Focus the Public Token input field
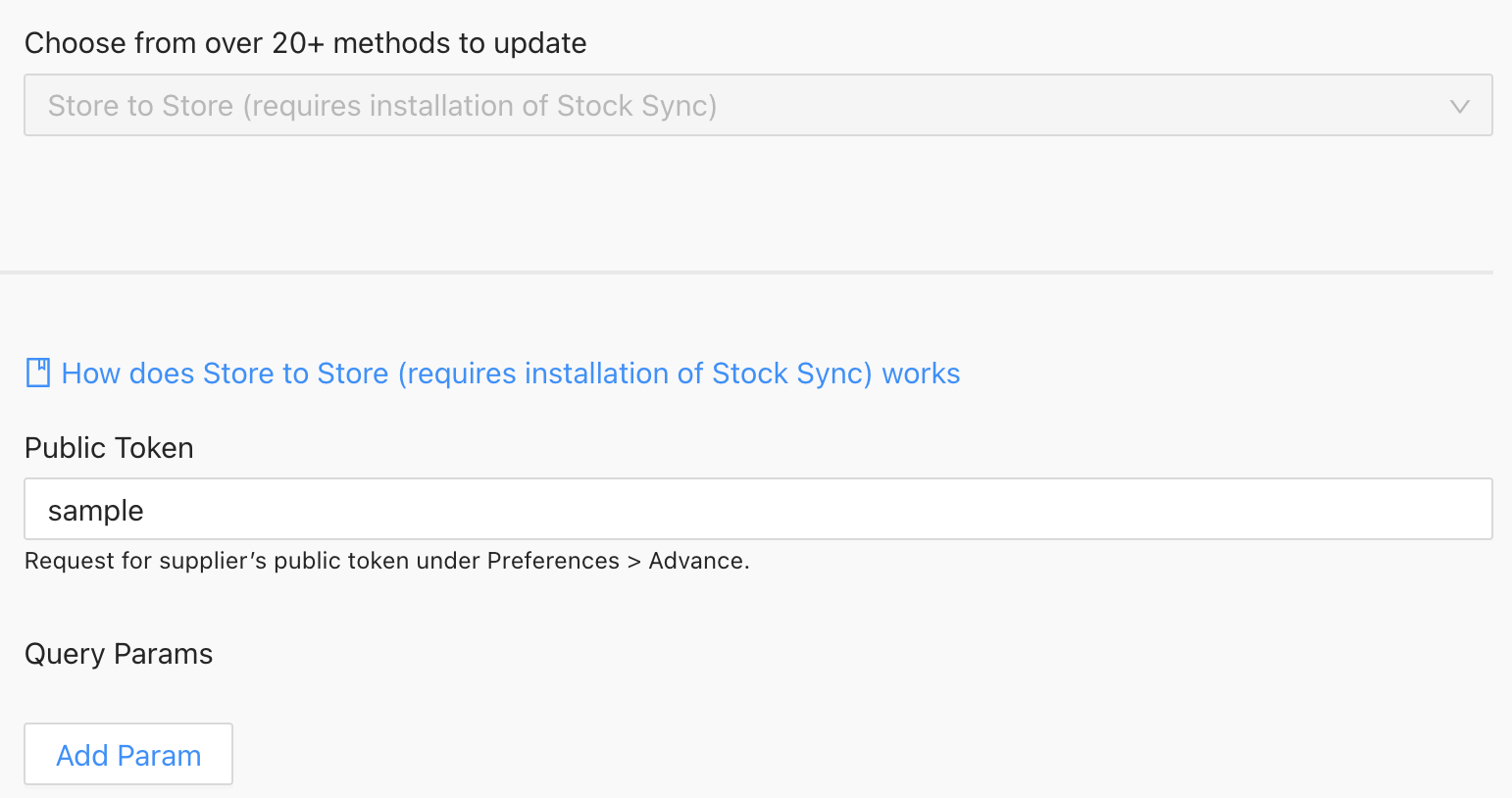 757,510
